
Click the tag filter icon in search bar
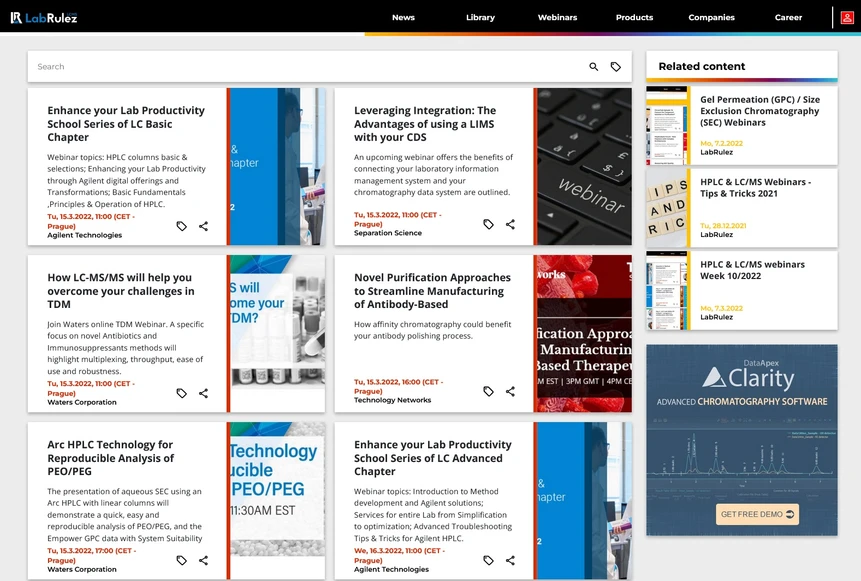[x=616, y=66]
